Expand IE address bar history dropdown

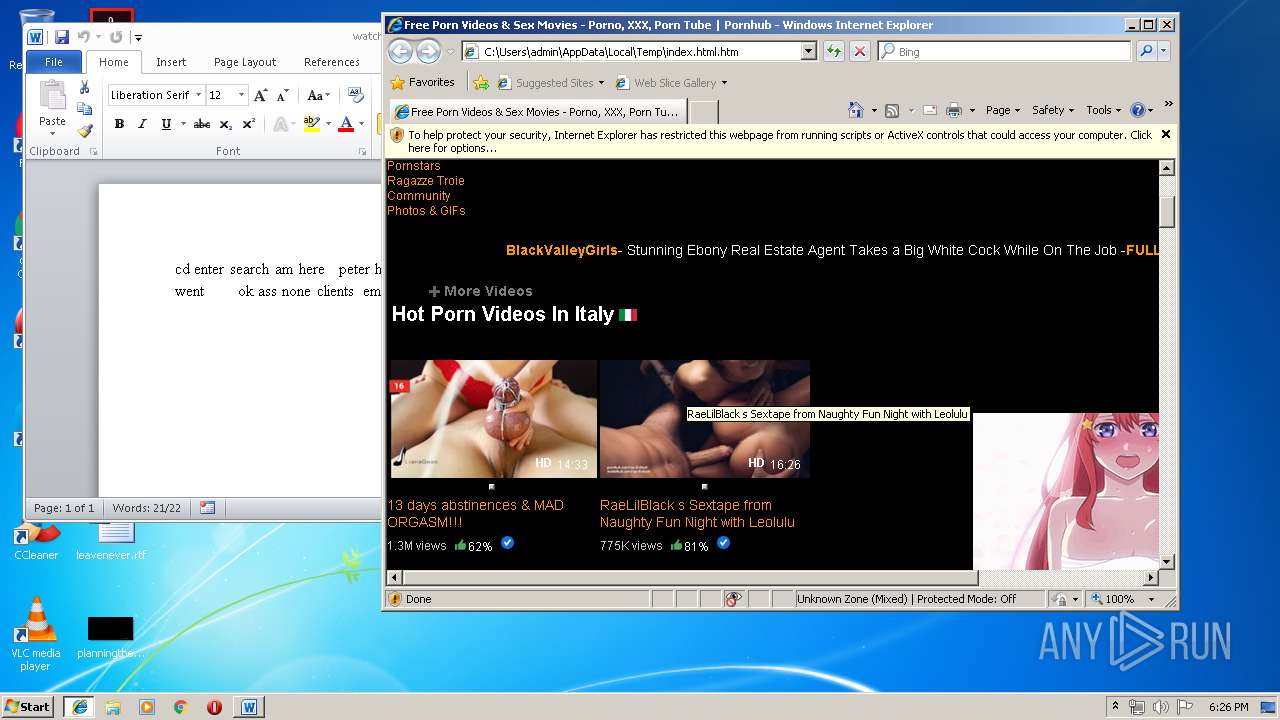click(809, 51)
